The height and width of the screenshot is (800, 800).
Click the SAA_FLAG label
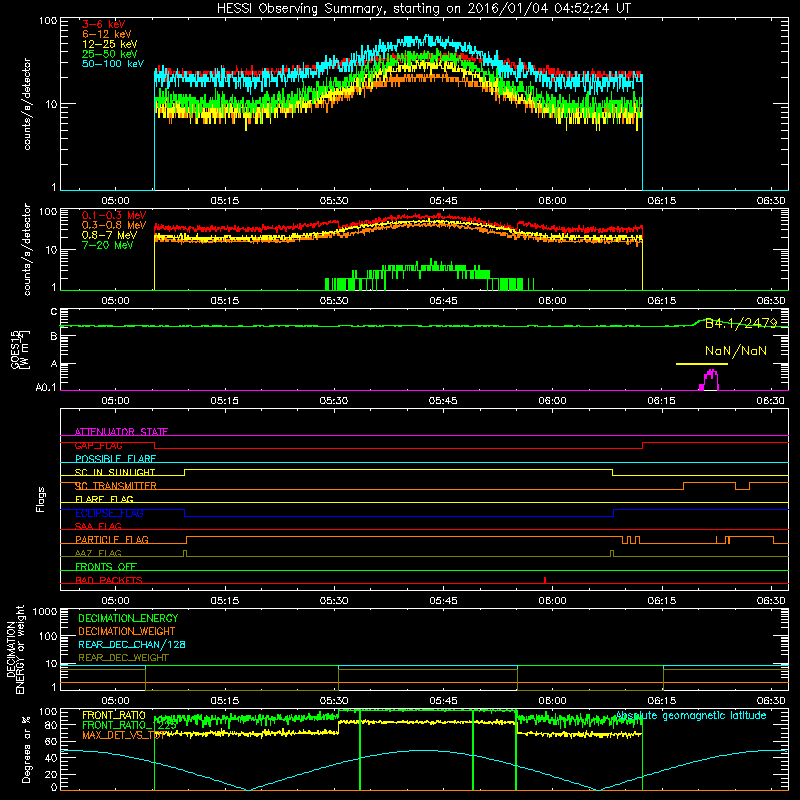(98, 527)
